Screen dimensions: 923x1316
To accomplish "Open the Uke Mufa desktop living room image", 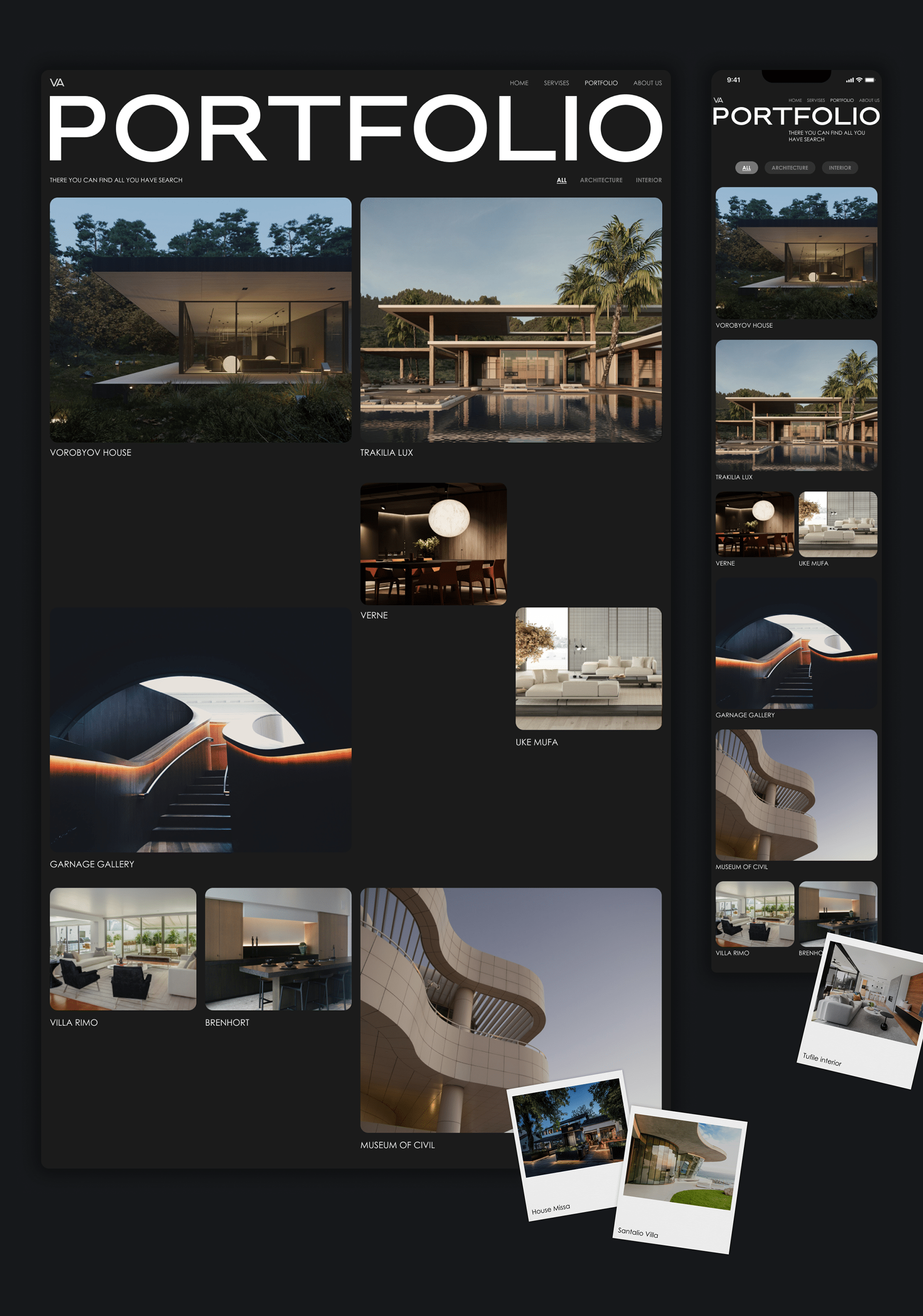I will (x=588, y=668).
